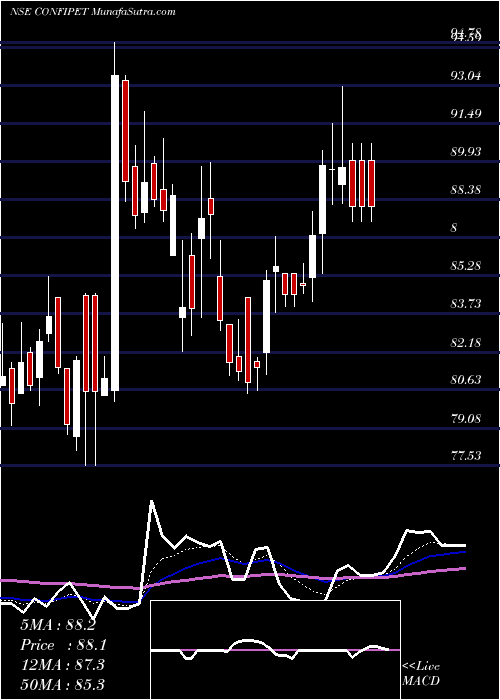Click the 83.73 price axis label
This screenshot has width=500, height=700.
click(466, 304)
